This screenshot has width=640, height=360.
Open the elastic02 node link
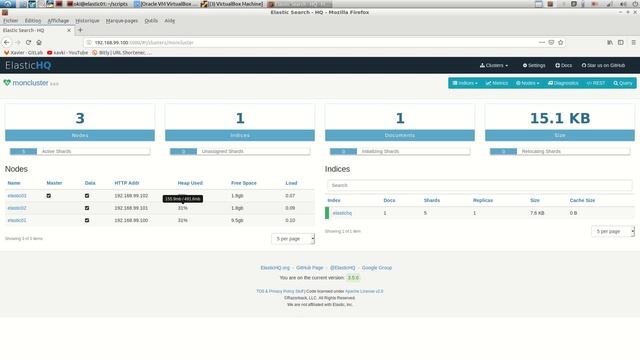pos(17,208)
